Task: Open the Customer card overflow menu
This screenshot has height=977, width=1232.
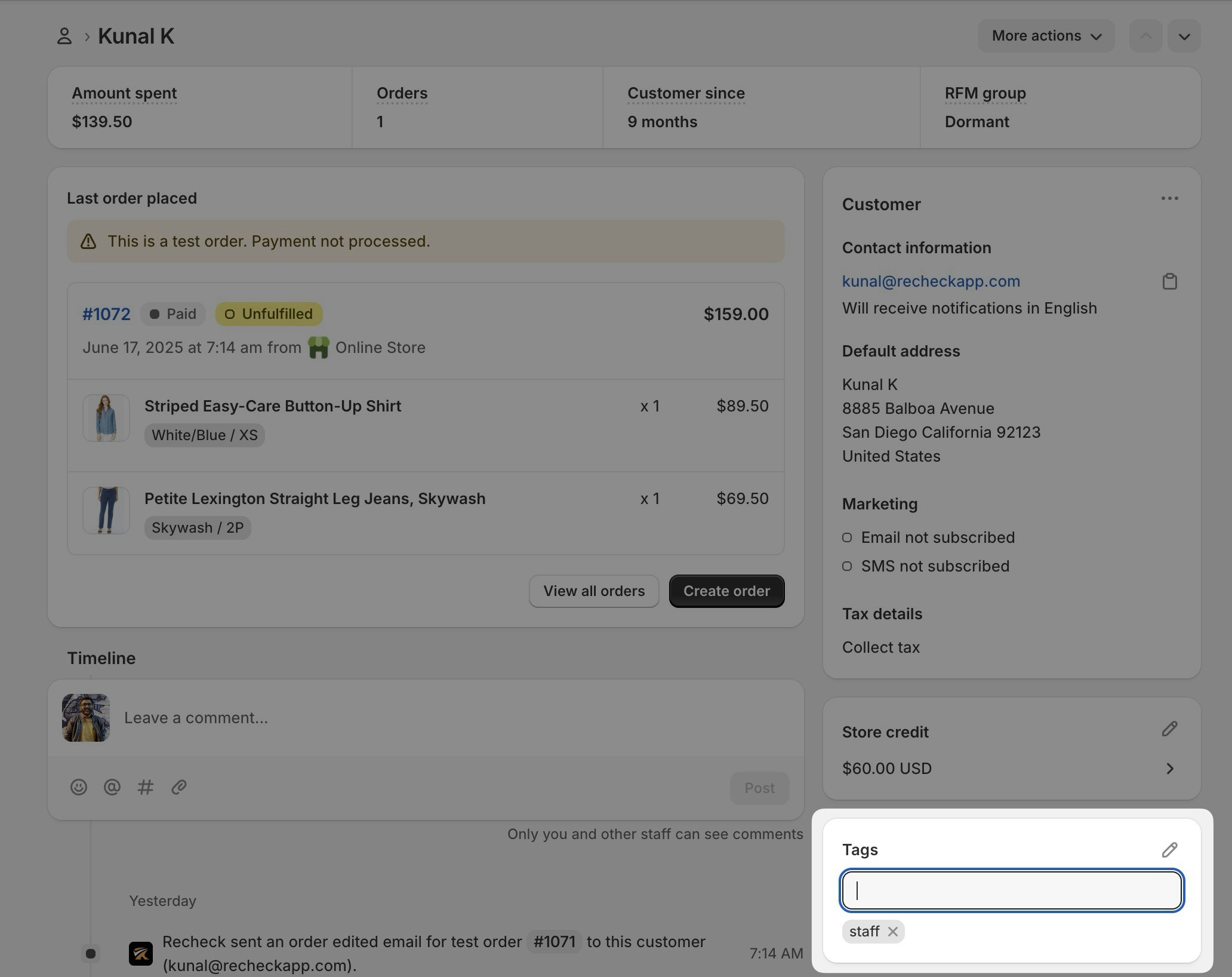Action: click(1169, 198)
